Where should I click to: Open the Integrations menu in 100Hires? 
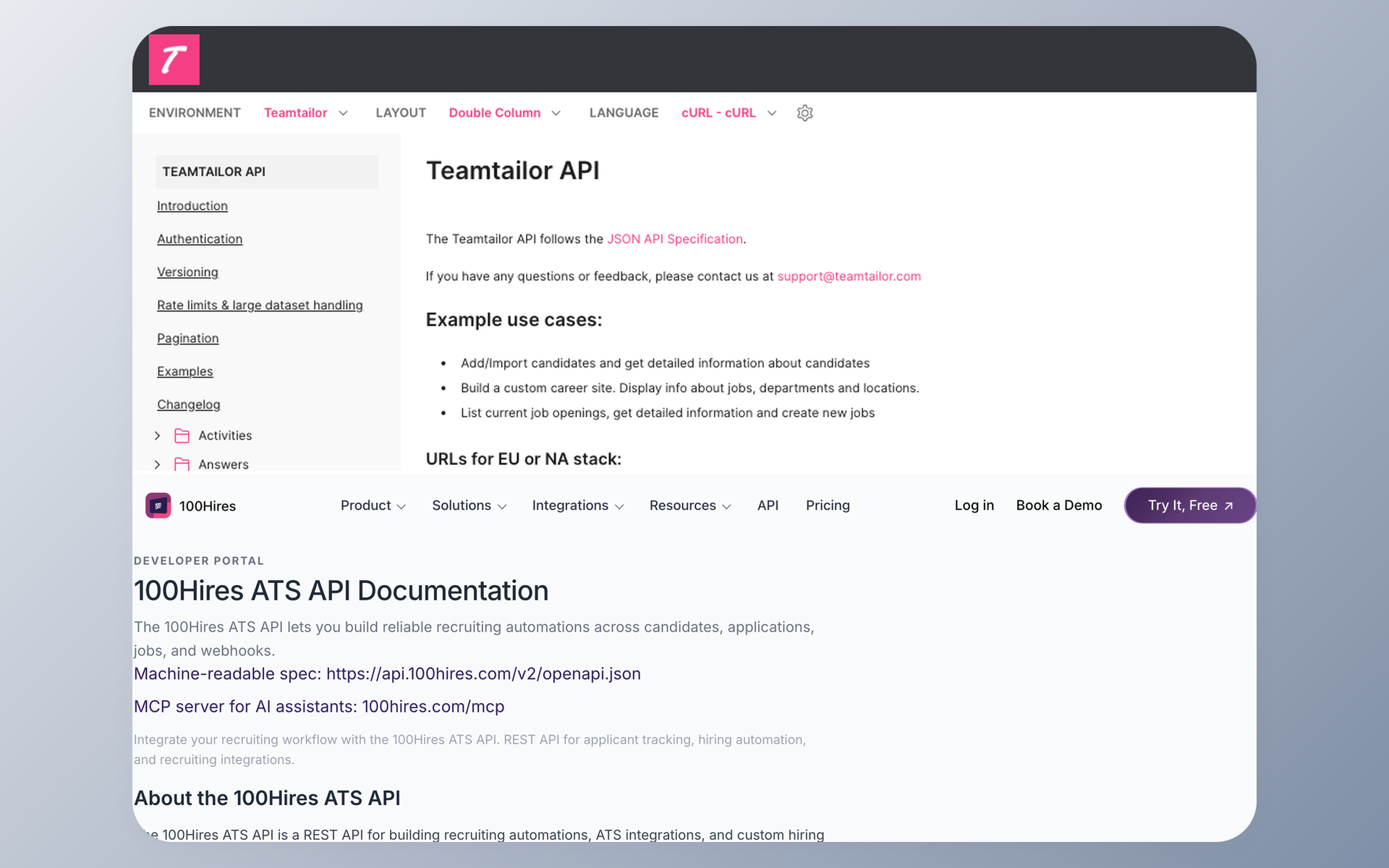coord(578,506)
